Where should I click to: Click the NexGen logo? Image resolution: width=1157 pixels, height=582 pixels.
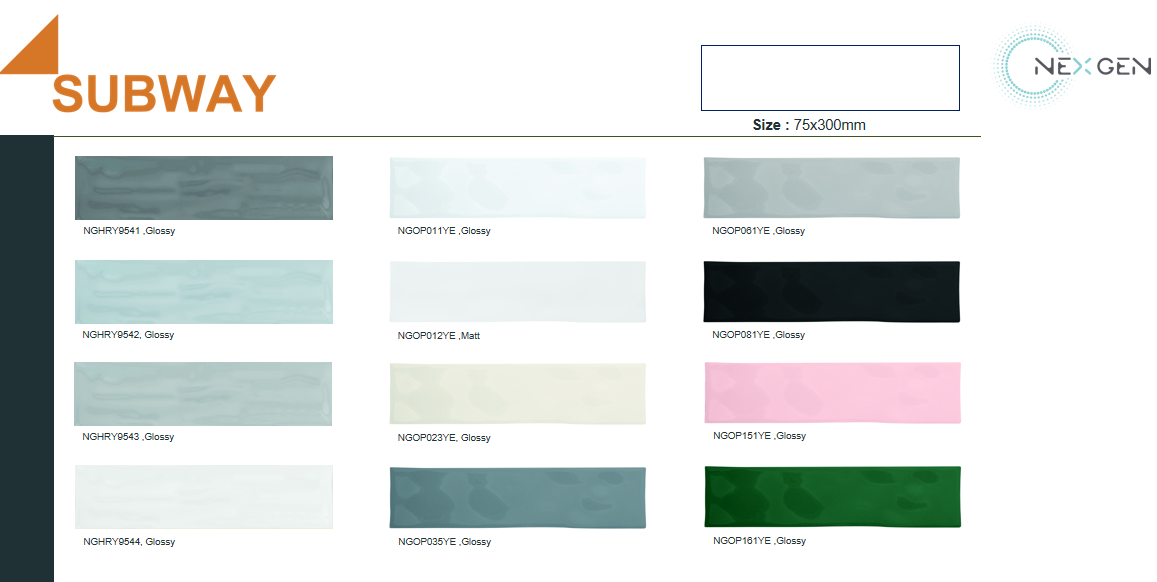(1072, 67)
